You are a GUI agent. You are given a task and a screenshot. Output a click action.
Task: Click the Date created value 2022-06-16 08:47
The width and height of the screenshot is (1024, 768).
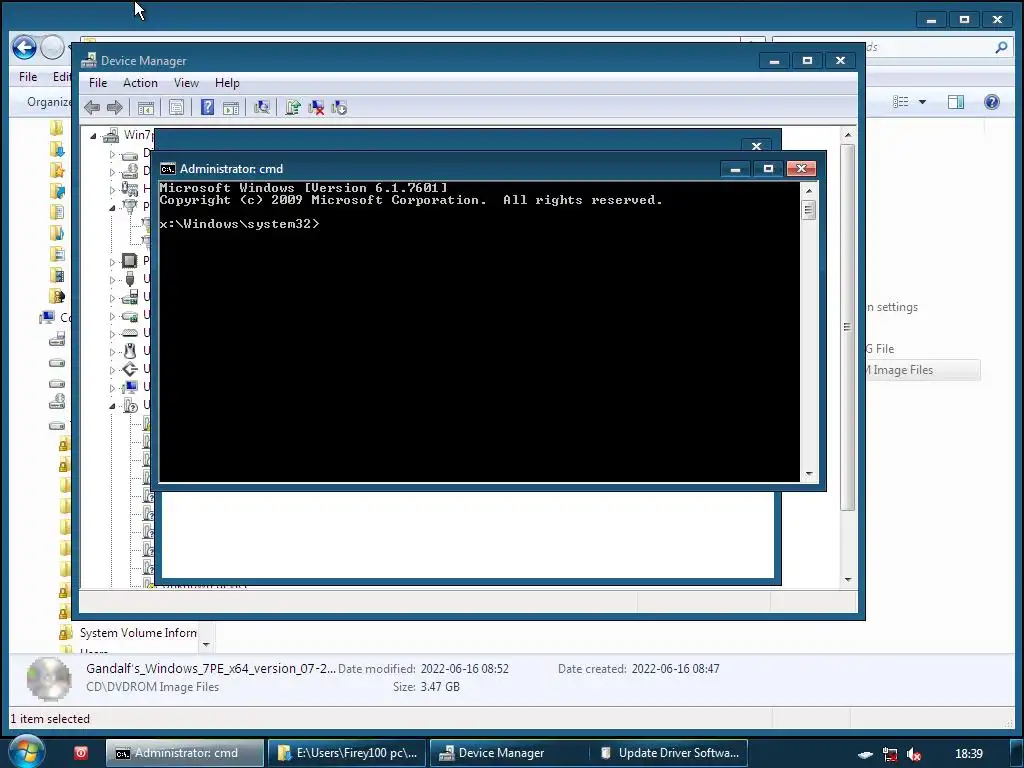click(x=675, y=669)
